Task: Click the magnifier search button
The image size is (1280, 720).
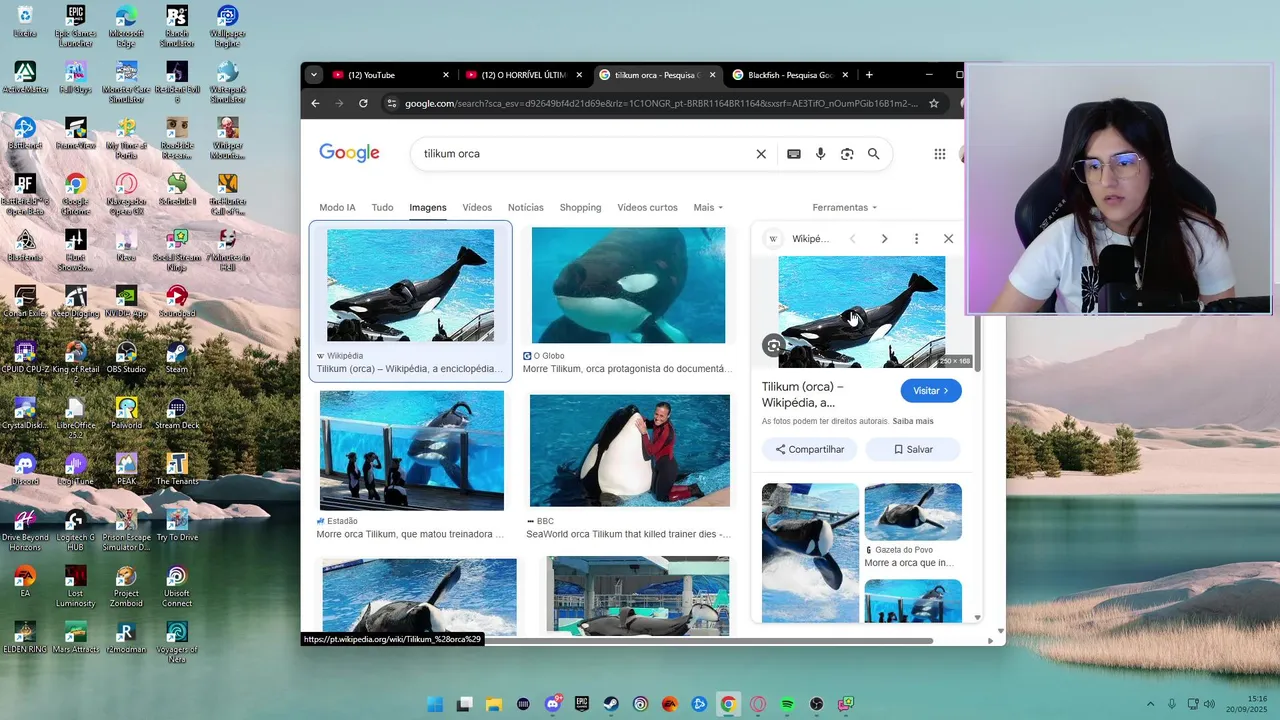Action: click(x=874, y=154)
